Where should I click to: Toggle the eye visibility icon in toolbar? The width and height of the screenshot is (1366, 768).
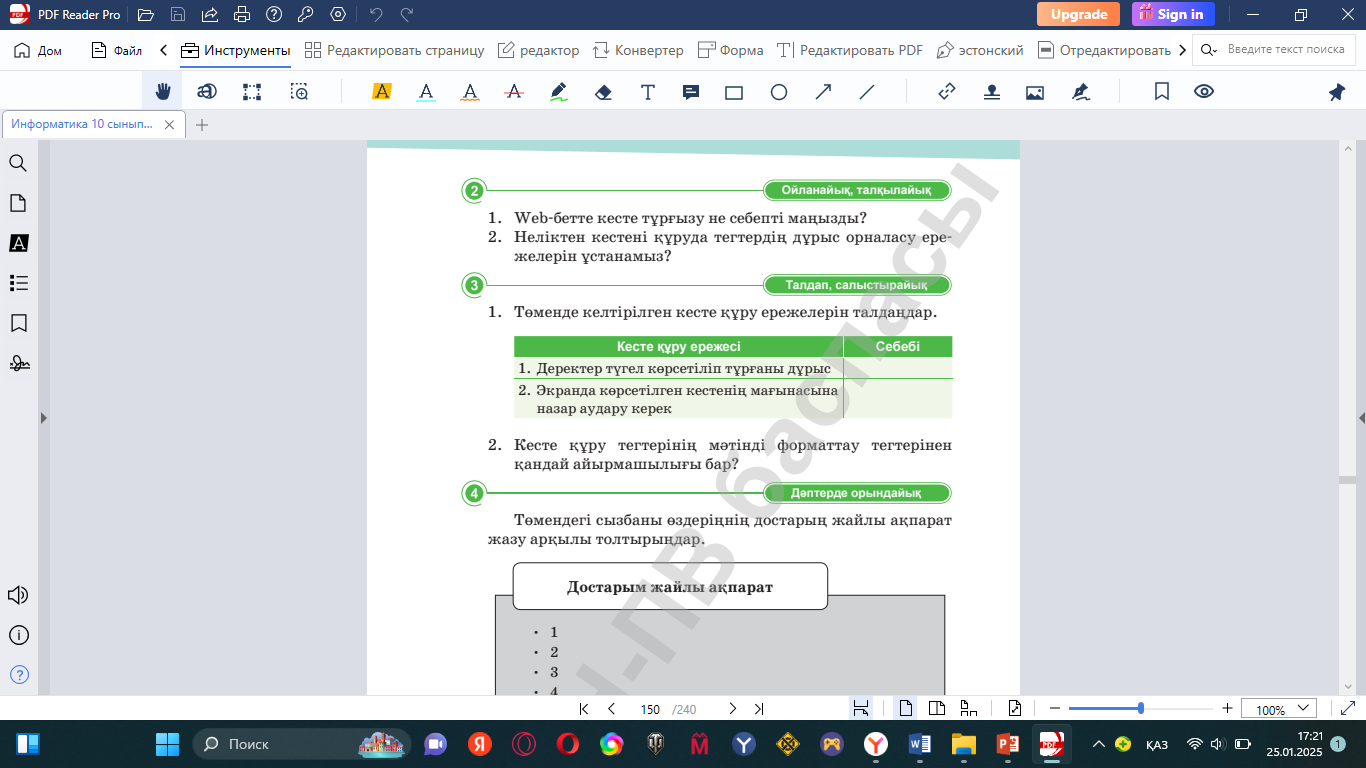pyautogui.click(x=1204, y=92)
